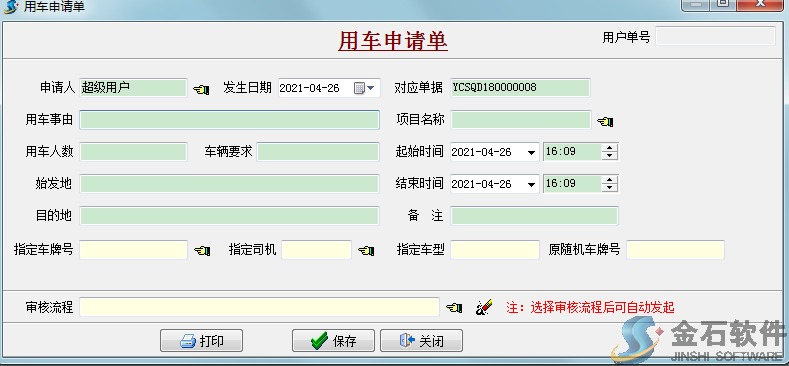
Task: Click the 起始时间 time field 16:09
Action: pos(572,152)
